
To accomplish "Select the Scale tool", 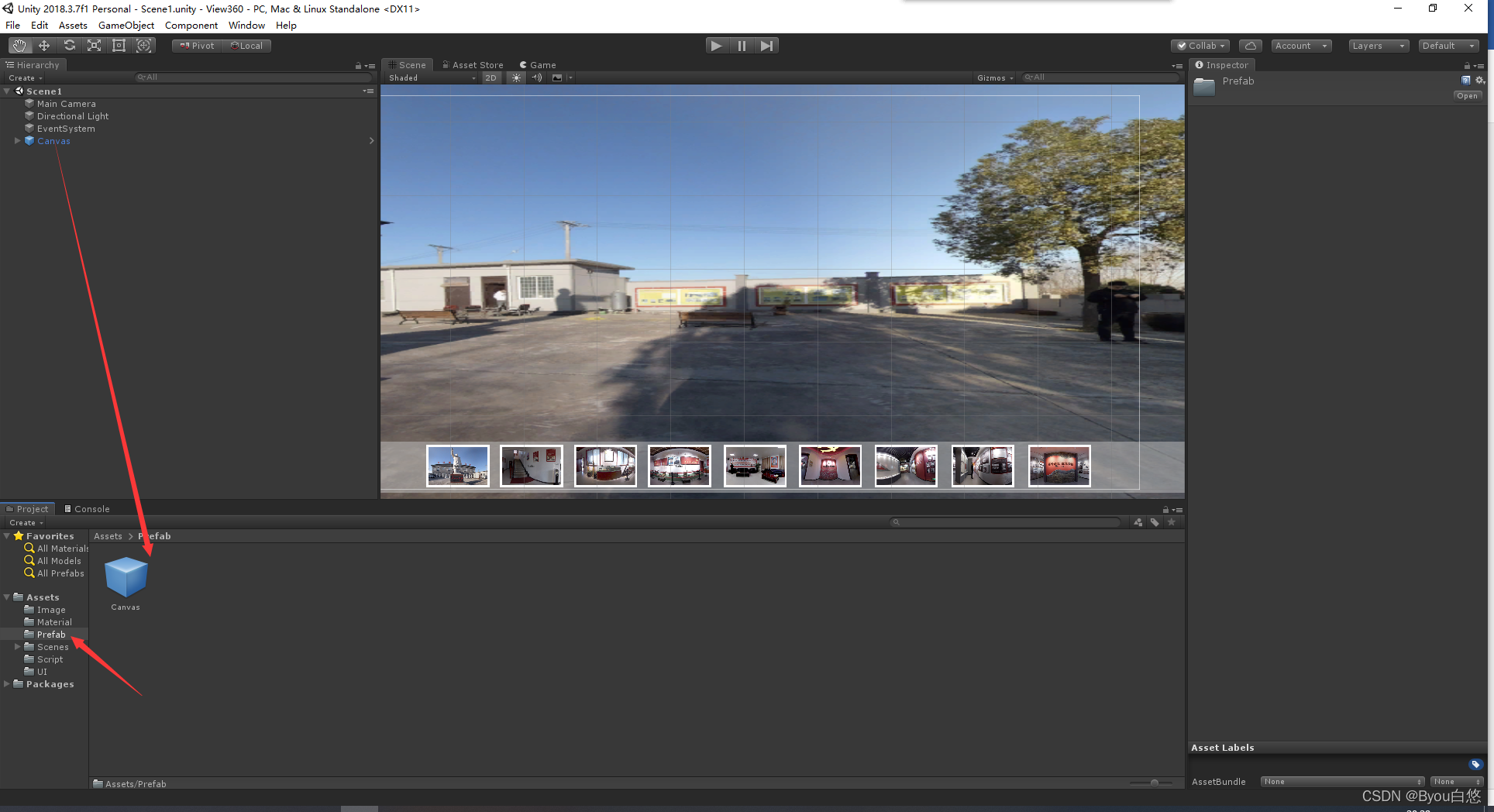I will point(94,46).
